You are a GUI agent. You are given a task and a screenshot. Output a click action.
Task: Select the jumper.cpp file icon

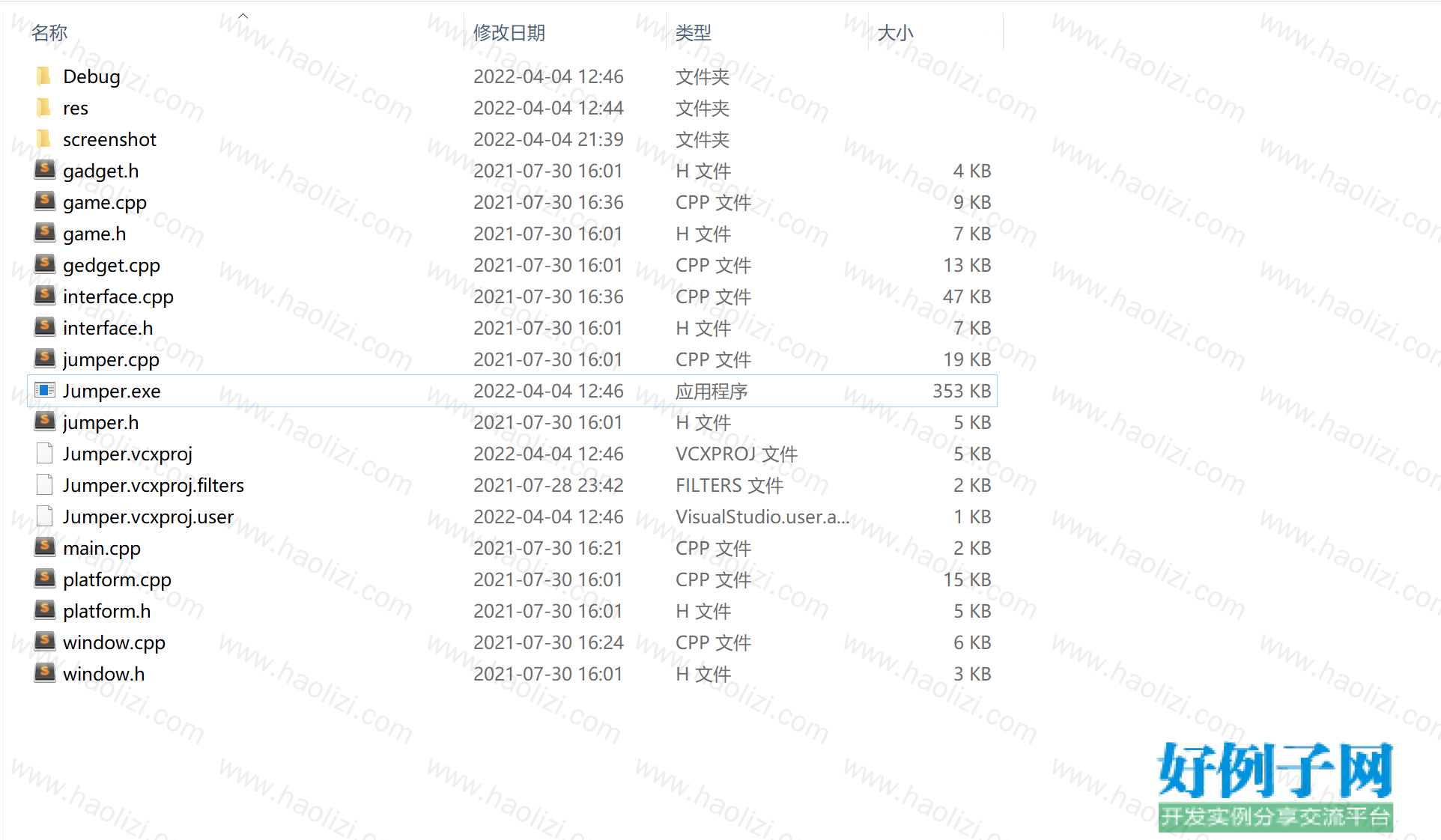pos(45,359)
